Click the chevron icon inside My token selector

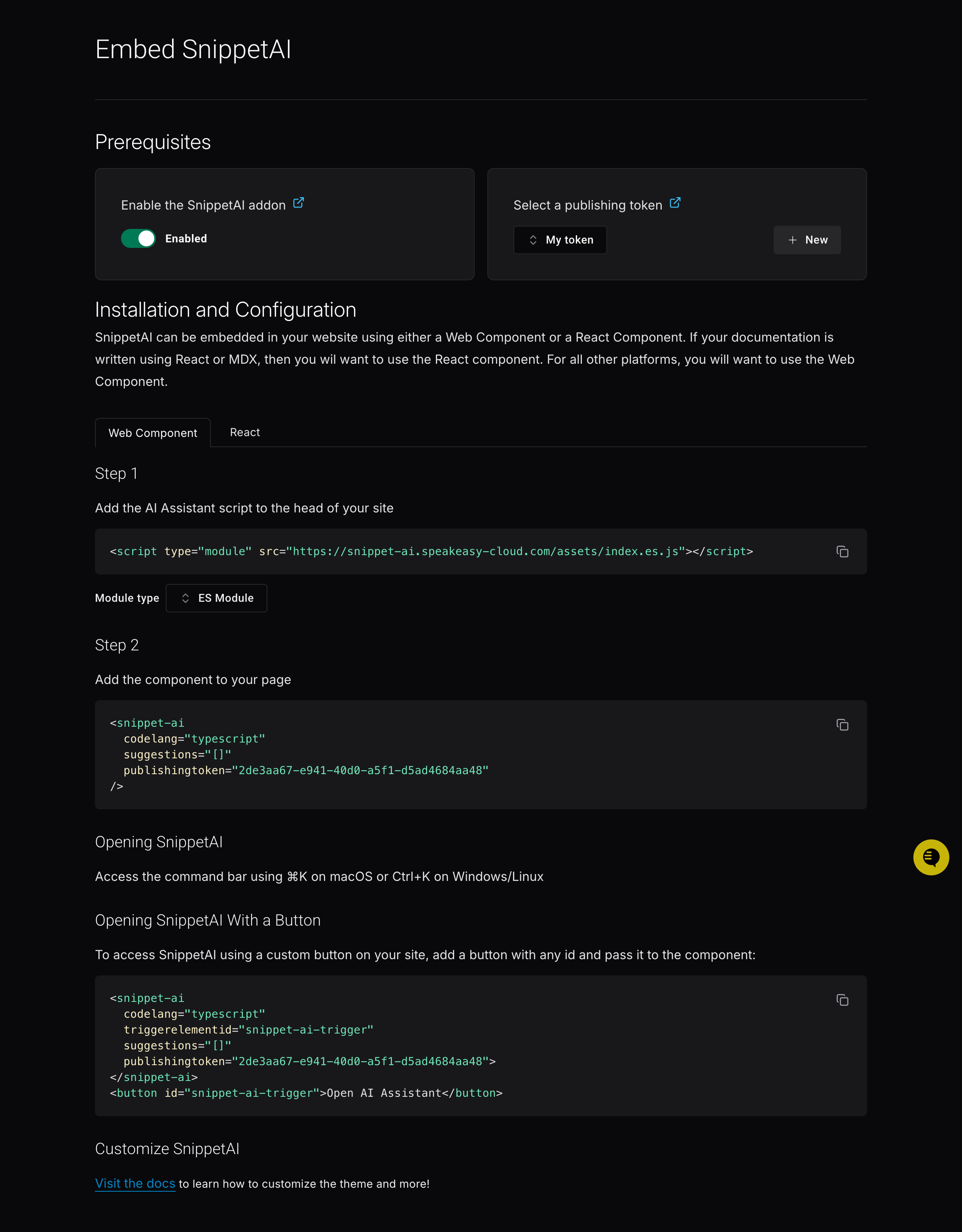pos(533,240)
